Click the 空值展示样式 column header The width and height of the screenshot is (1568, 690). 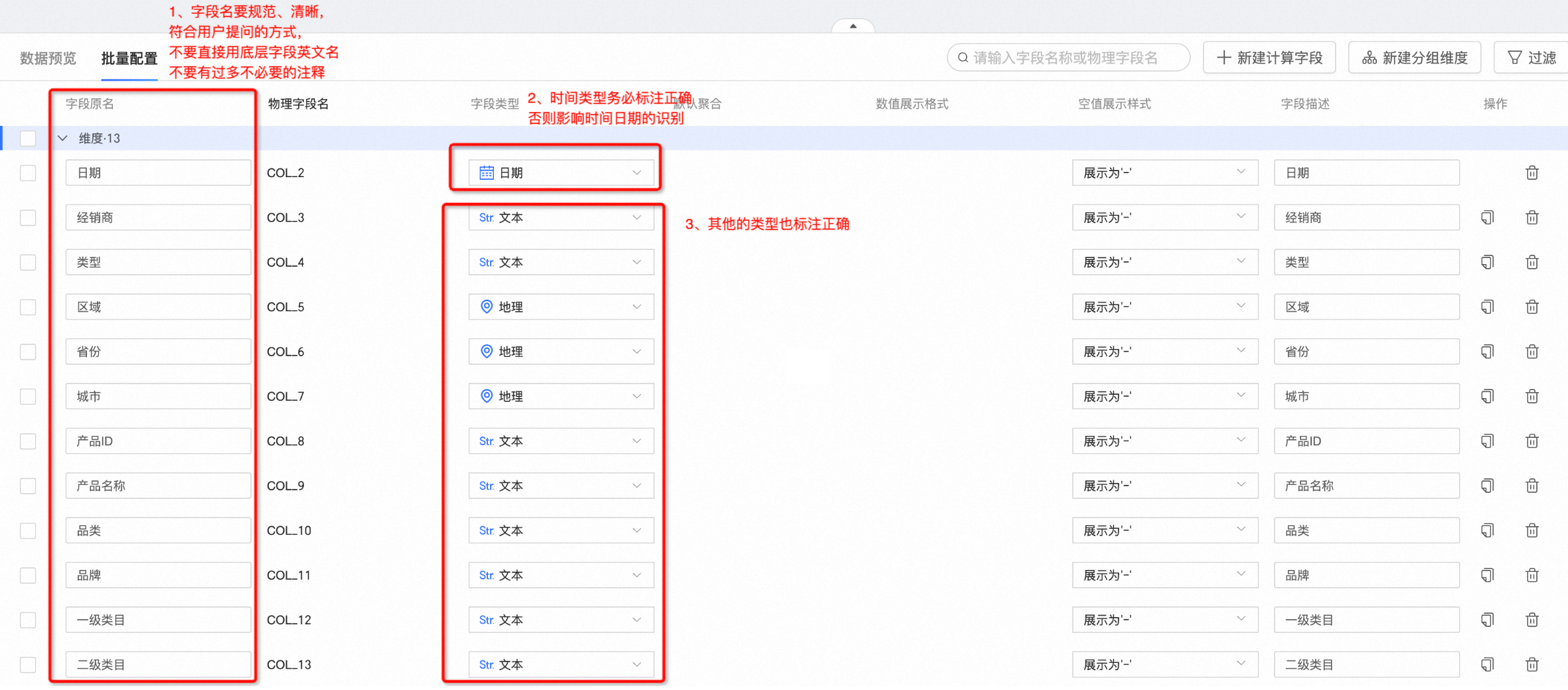point(1114,103)
